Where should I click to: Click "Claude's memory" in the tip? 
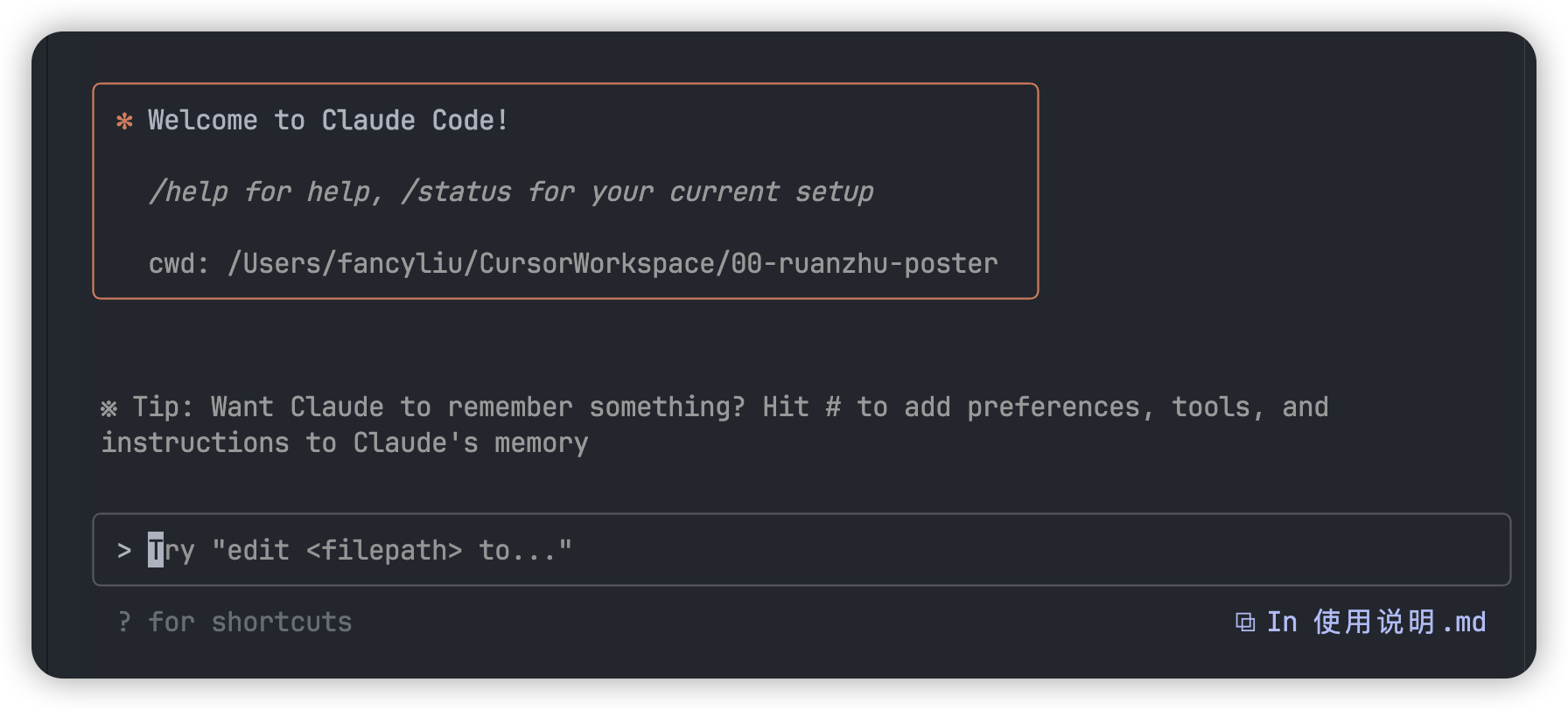click(x=471, y=443)
